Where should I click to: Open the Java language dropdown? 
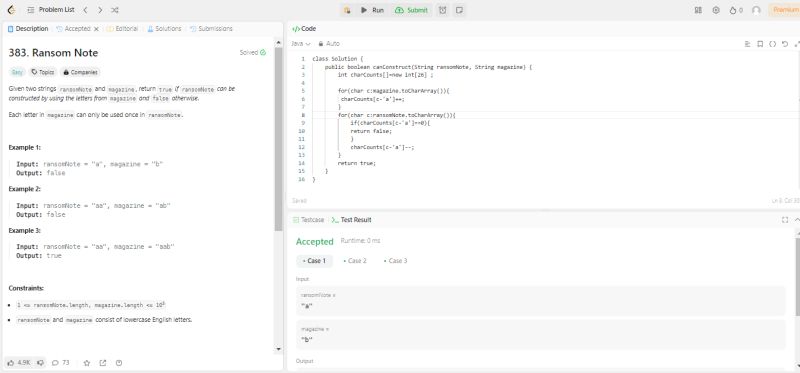point(301,44)
